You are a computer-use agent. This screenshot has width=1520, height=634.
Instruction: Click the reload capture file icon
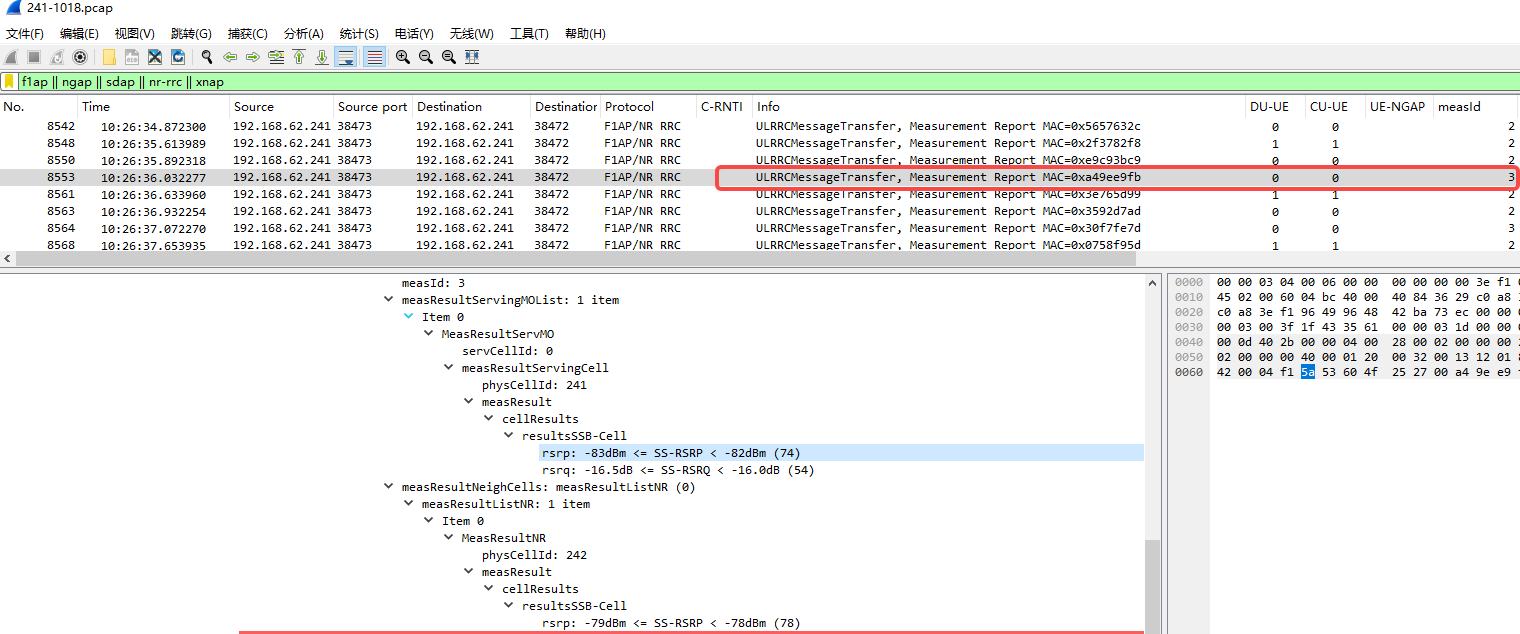click(178, 57)
